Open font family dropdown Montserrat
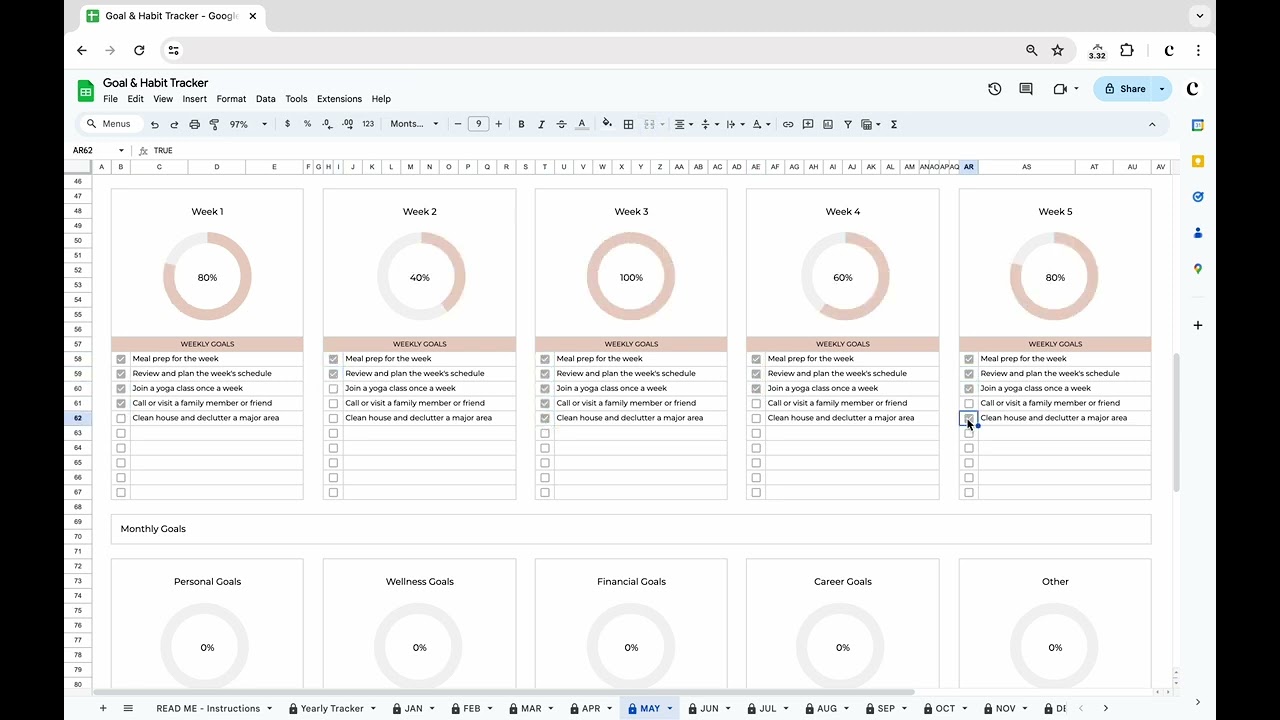 point(414,124)
